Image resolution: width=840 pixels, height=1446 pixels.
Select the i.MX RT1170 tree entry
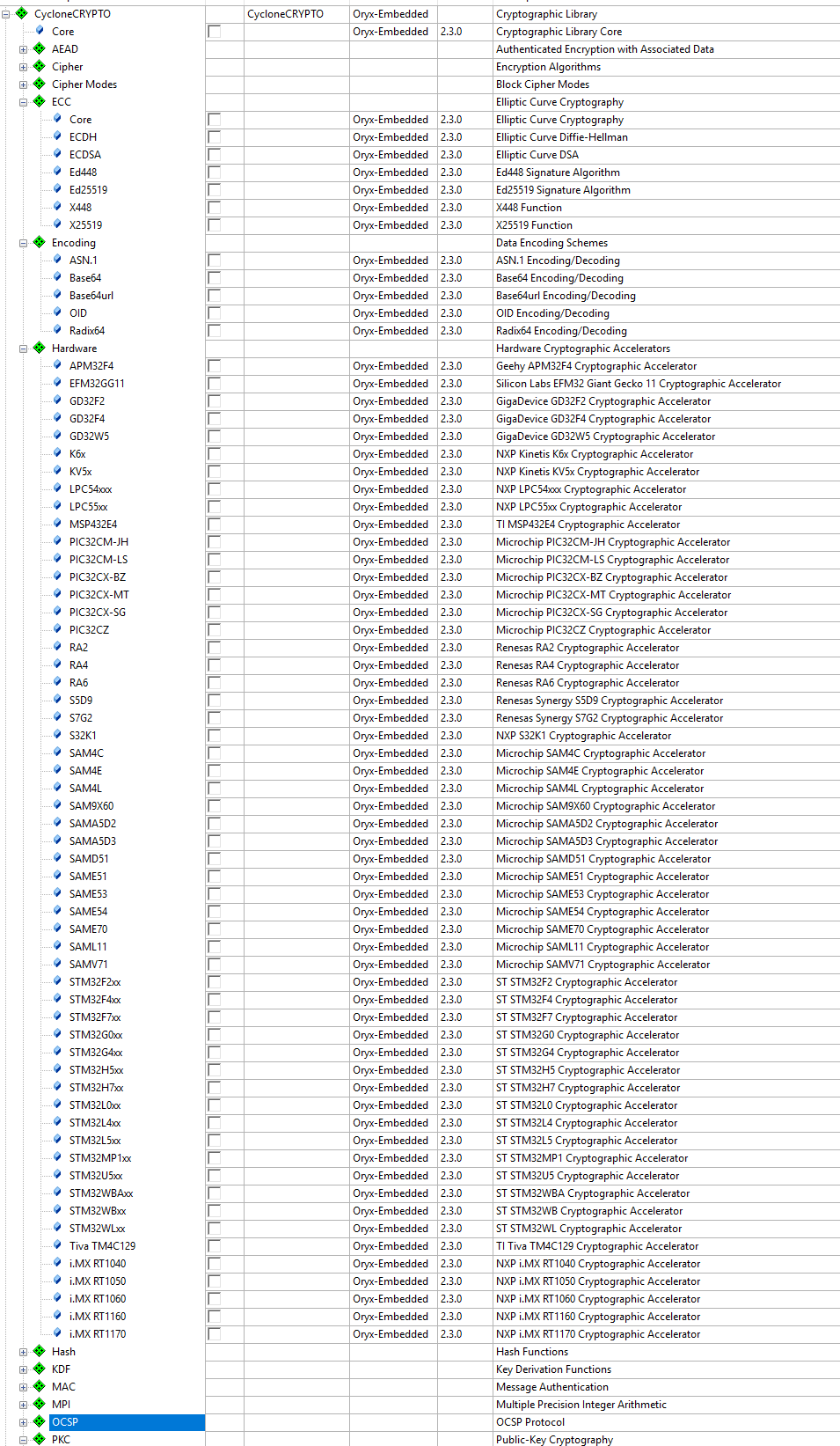tap(97, 1334)
